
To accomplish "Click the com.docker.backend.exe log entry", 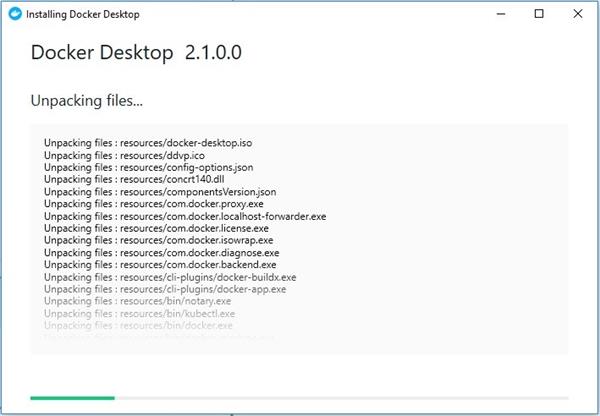I will click(160, 264).
